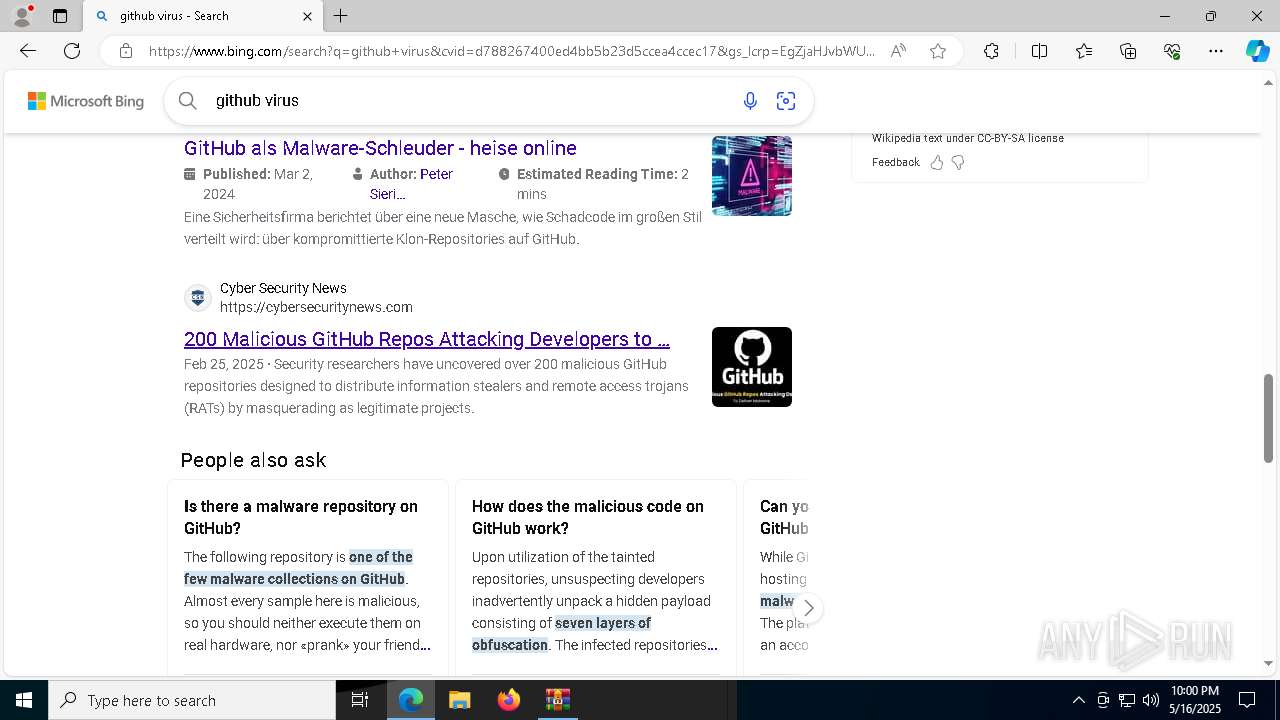1280x720 pixels.
Task: Open the Extensions icon
Action: [991, 51]
